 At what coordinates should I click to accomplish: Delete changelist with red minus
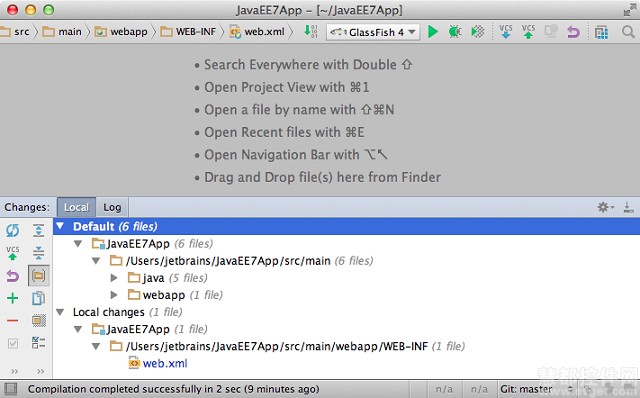click(x=12, y=320)
